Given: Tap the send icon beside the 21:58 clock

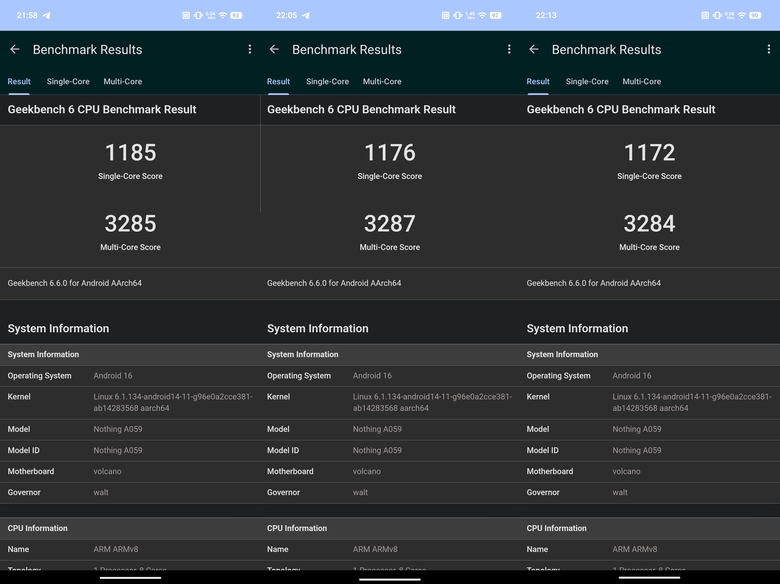Looking at the screenshot, I should click(47, 16).
